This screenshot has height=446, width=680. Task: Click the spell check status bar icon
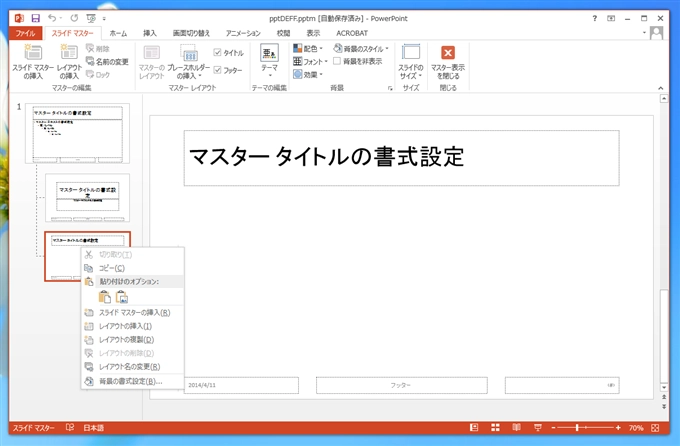coord(69,428)
